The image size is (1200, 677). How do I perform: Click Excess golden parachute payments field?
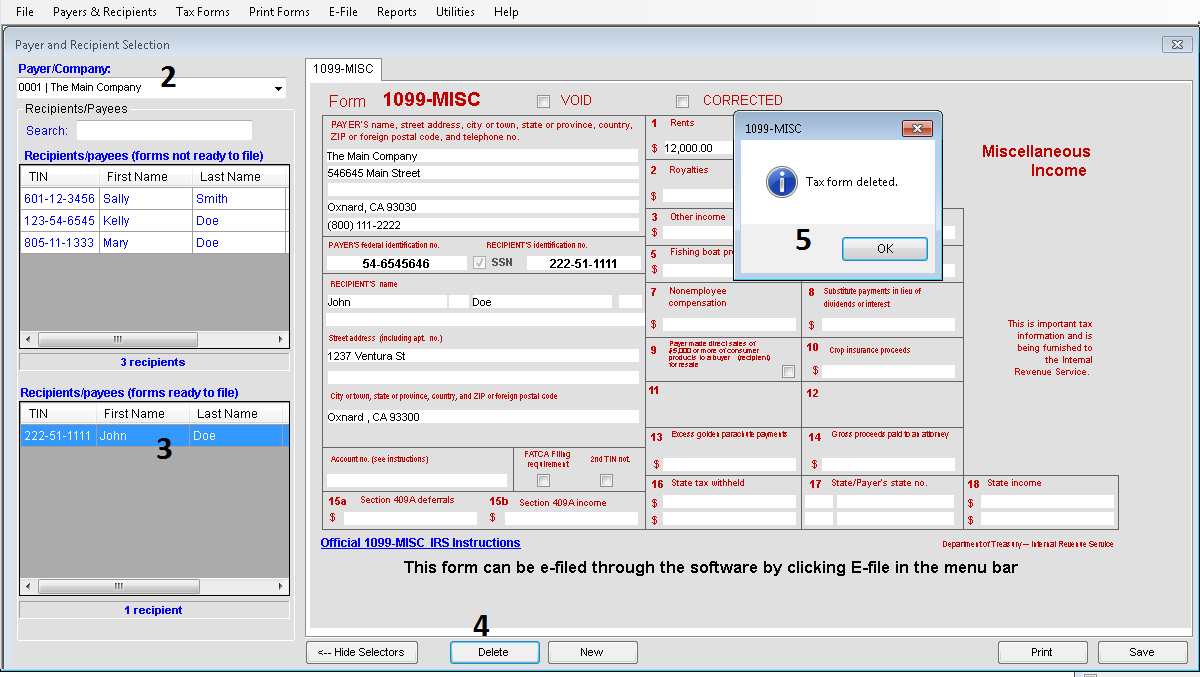(x=729, y=464)
